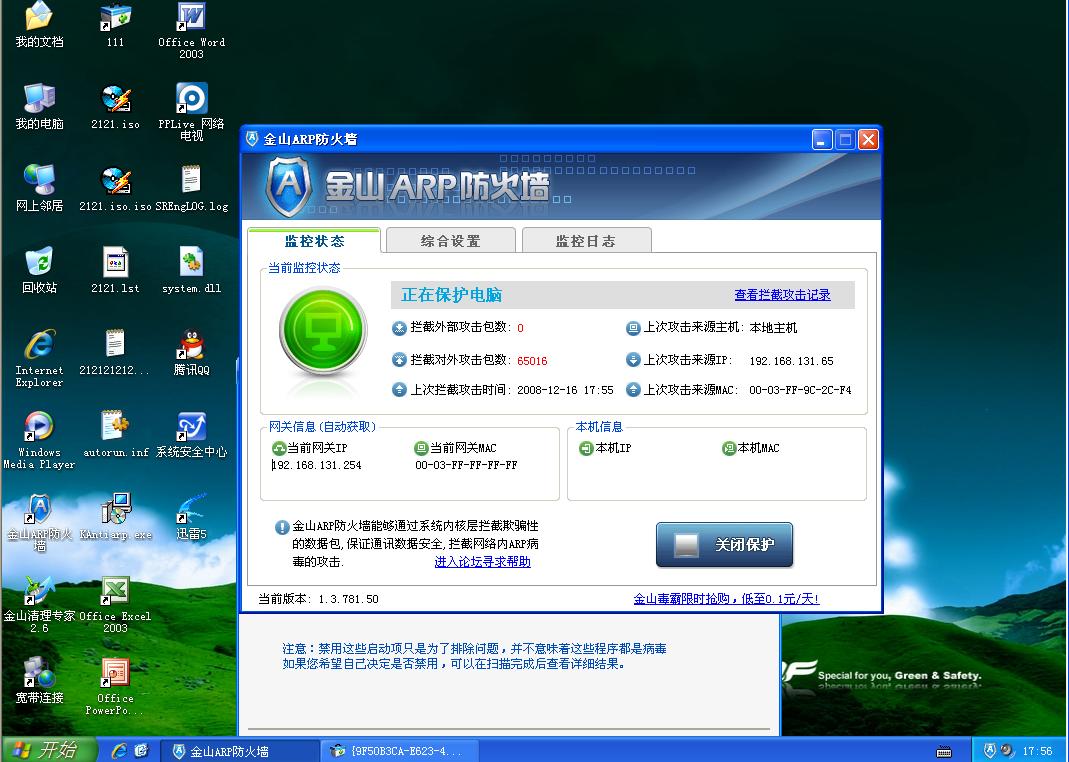Launch PPLive 网络电视 shortcut

(x=192, y=112)
